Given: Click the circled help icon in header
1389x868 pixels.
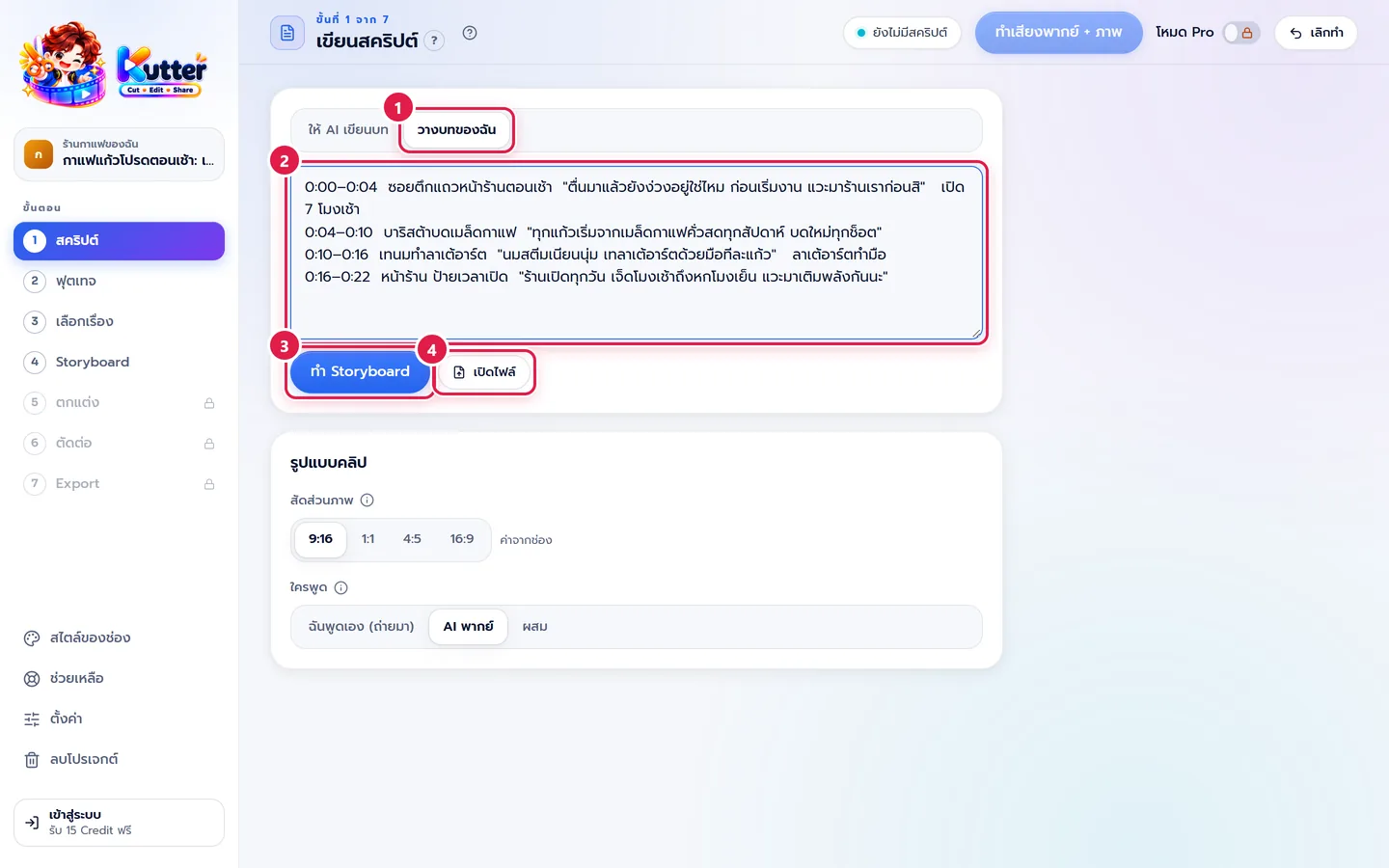Looking at the screenshot, I should 470,33.
